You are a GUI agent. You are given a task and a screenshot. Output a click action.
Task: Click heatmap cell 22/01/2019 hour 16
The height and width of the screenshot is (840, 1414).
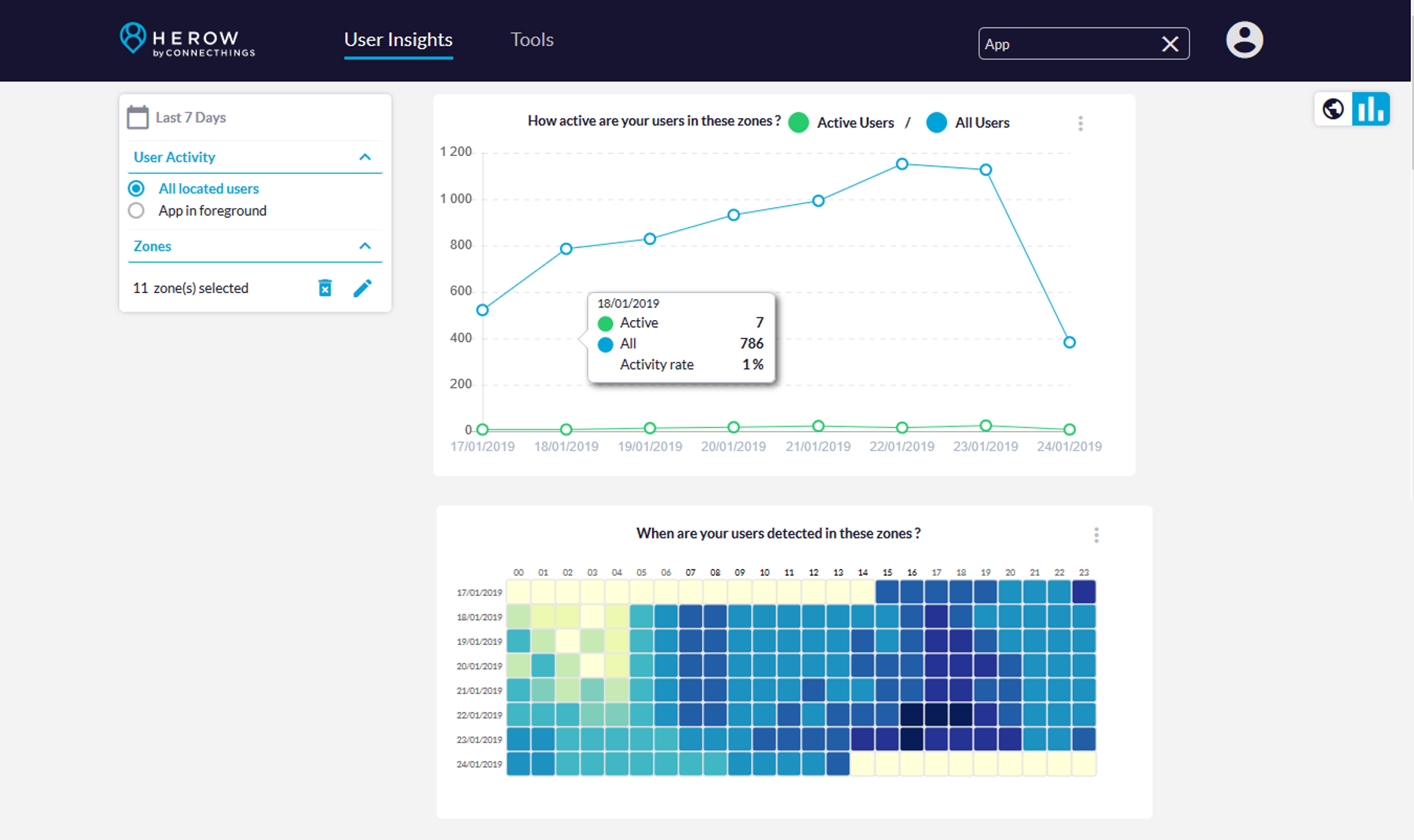912,714
